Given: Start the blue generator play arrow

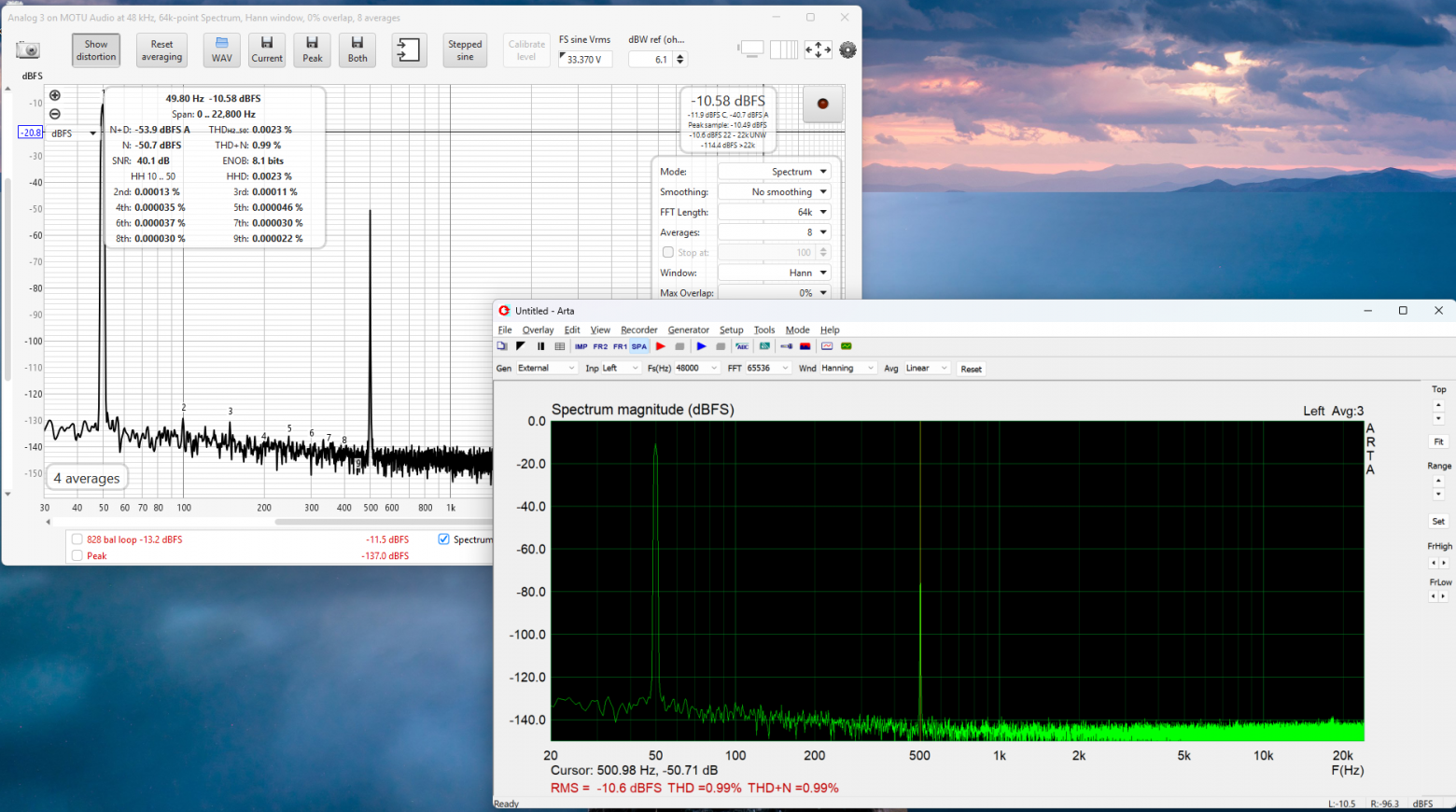Looking at the screenshot, I should [x=701, y=346].
